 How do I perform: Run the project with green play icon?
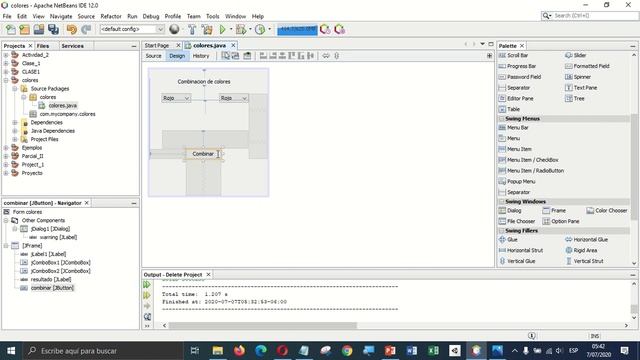pos(222,29)
